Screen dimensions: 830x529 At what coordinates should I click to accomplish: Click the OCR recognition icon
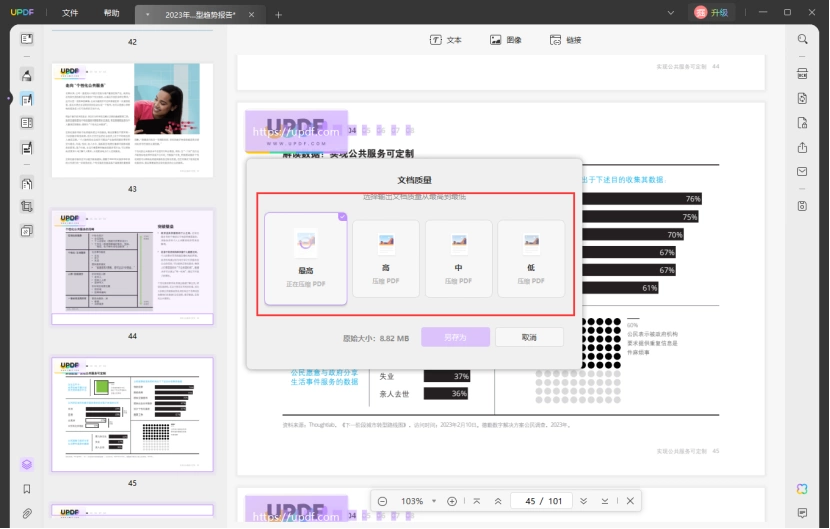(802, 74)
